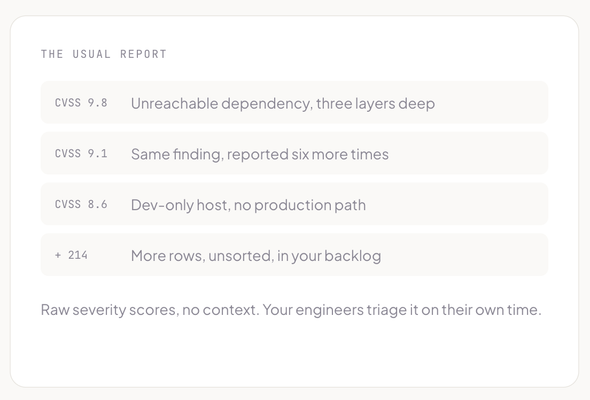Click the 'Raw severity scores, no context.' sentence

click(x=150, y=310)
